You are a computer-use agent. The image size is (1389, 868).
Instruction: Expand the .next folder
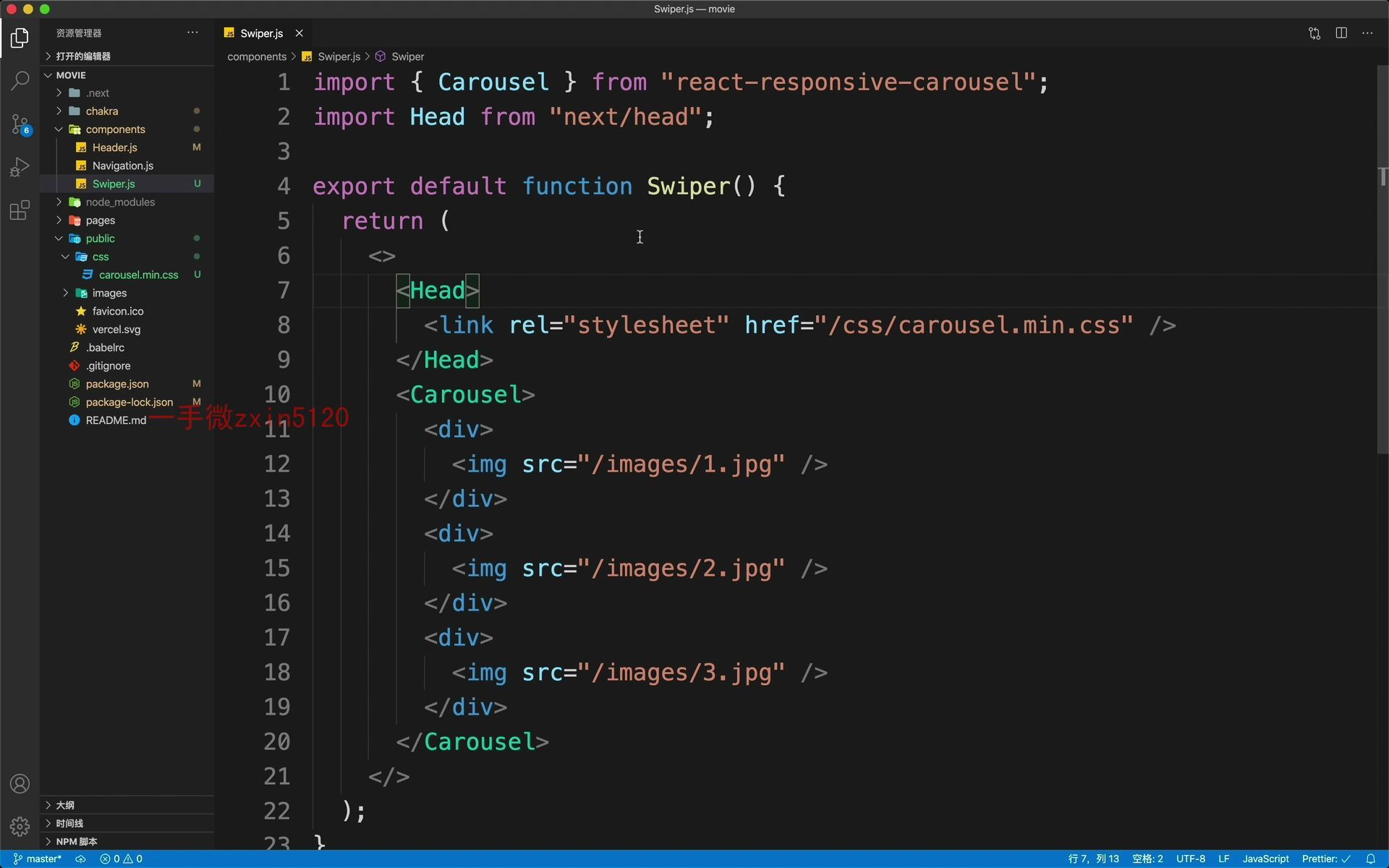127,93
